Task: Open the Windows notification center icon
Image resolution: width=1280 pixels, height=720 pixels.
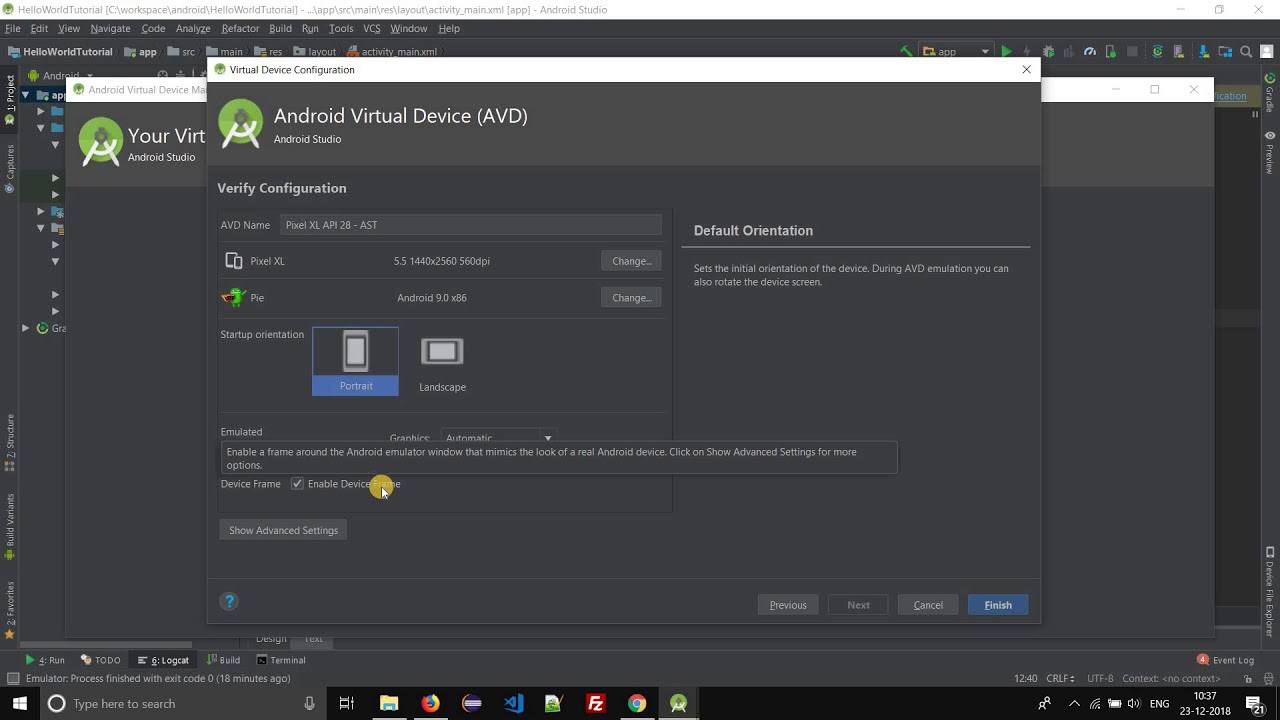Action: tap(1254, 704)
